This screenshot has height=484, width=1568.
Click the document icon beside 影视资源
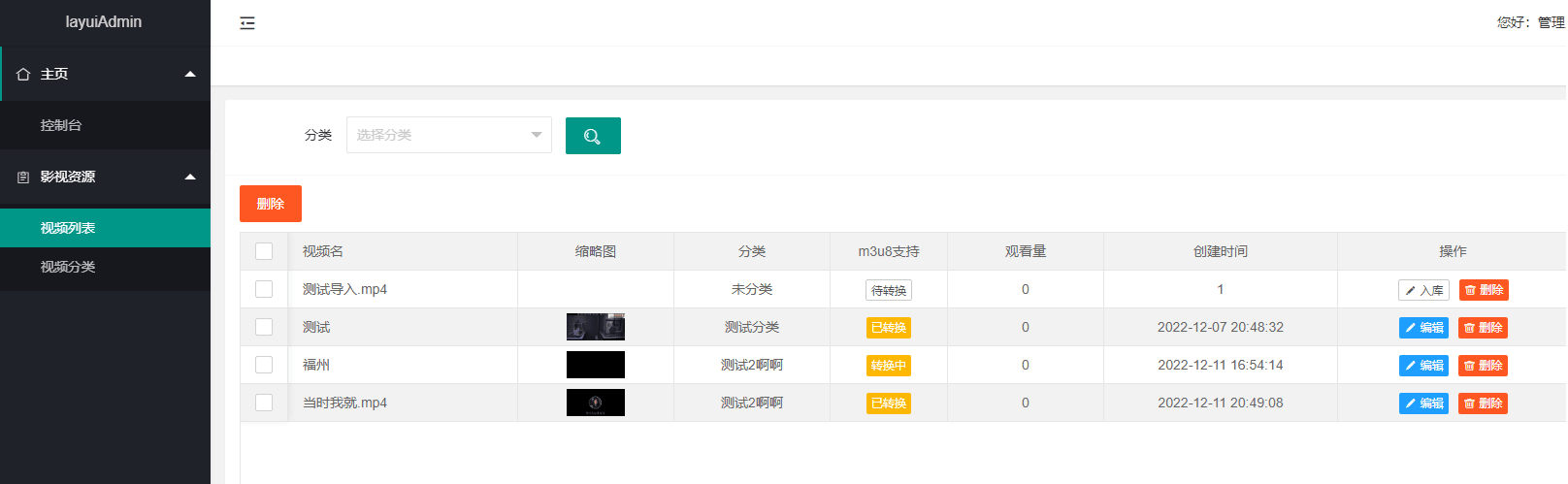tap(23, 177)
